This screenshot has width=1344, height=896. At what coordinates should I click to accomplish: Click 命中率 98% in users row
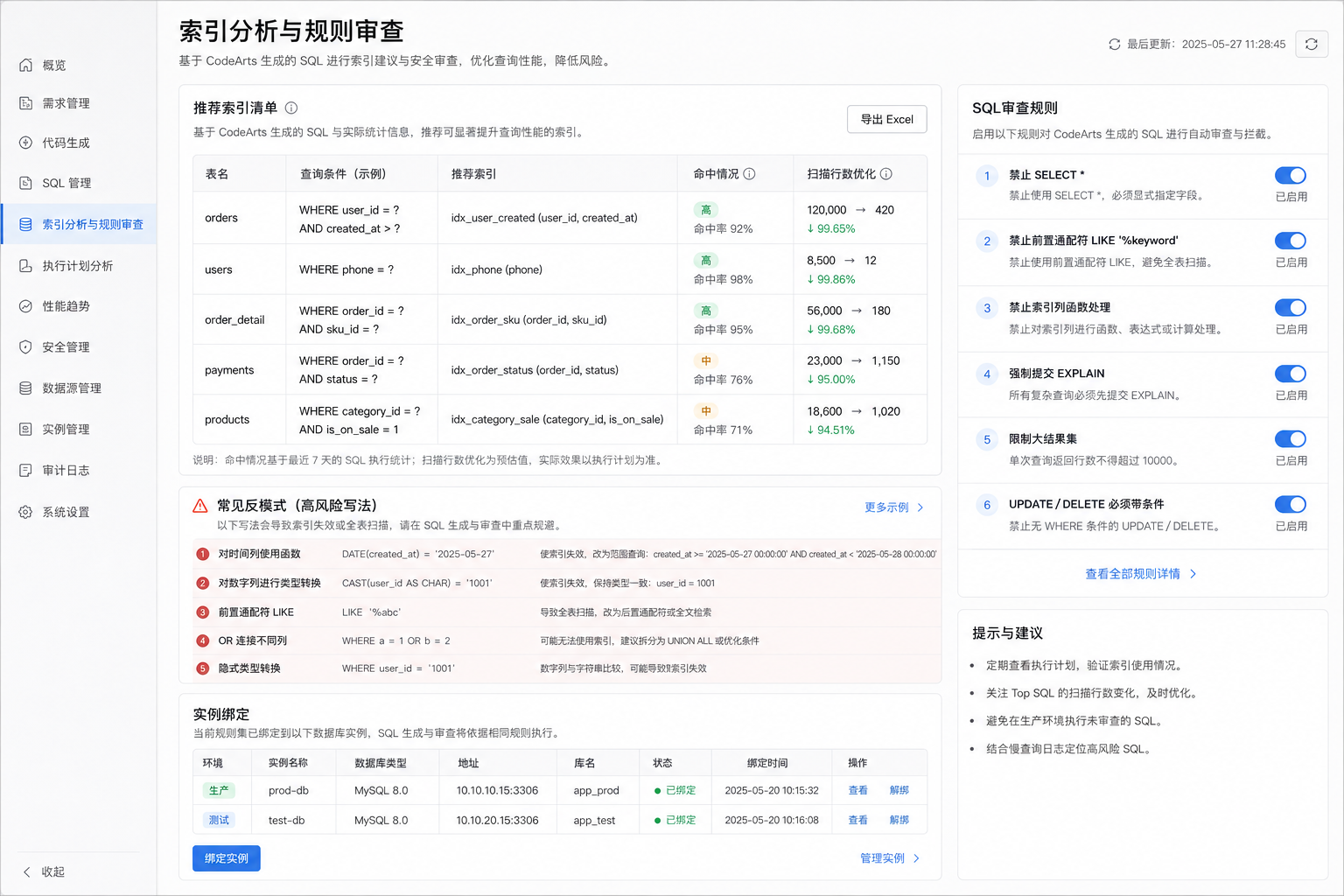click(x=723, y=279)
